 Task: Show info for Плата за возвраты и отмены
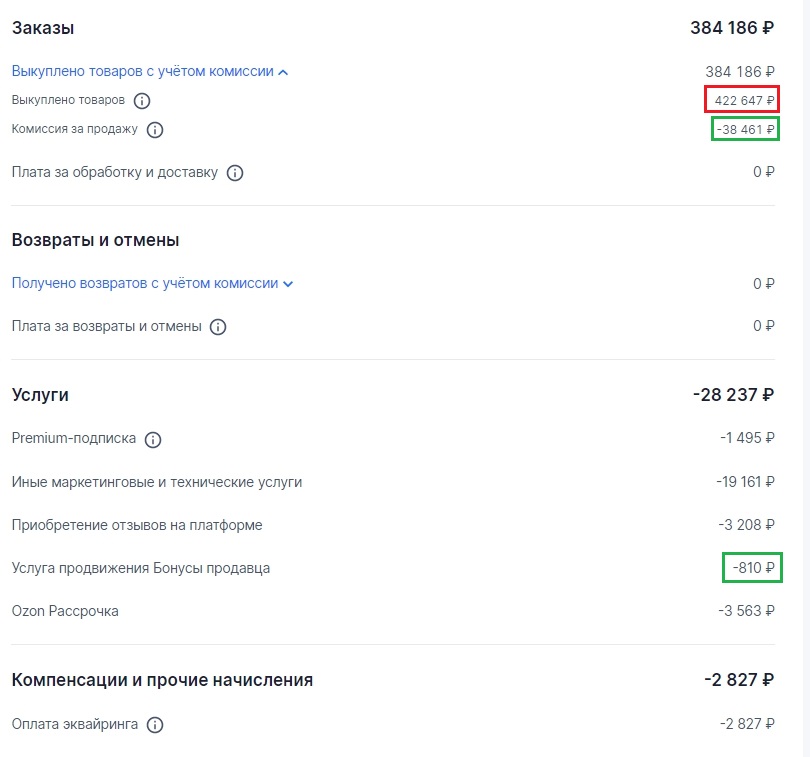(218, 327)
